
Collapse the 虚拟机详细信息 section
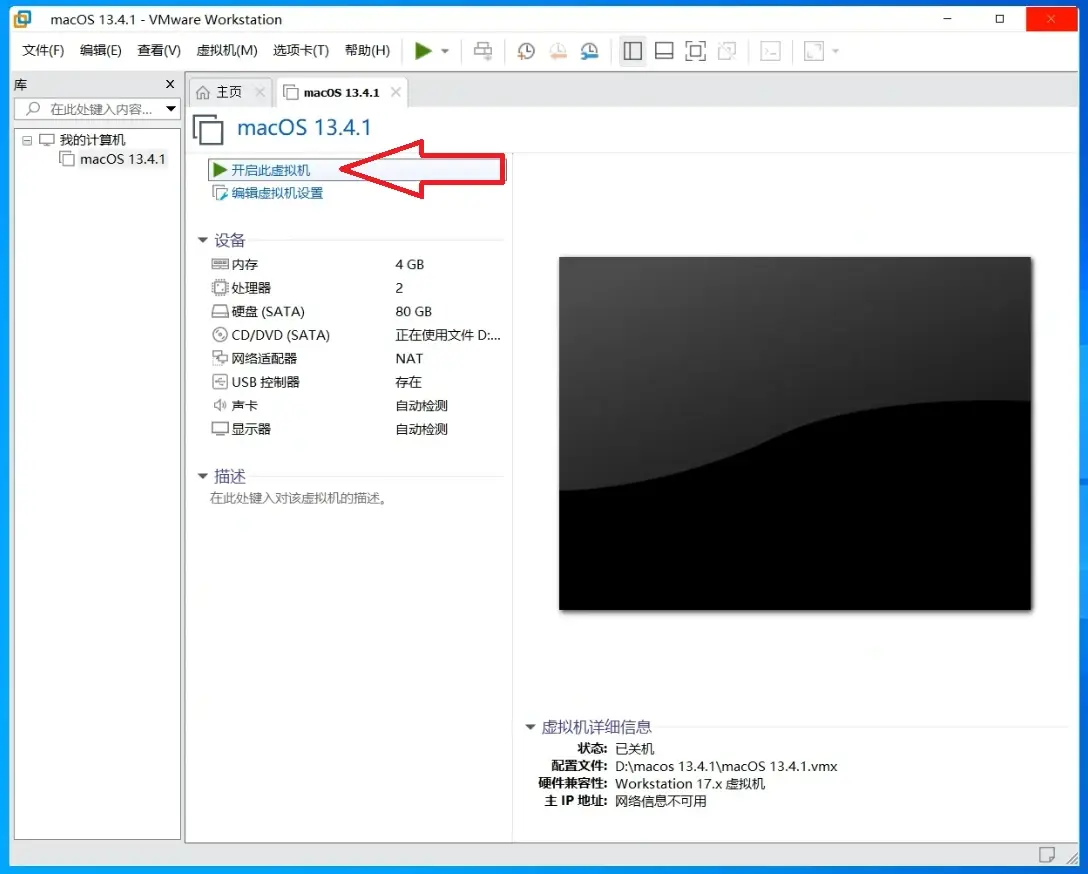530,727
